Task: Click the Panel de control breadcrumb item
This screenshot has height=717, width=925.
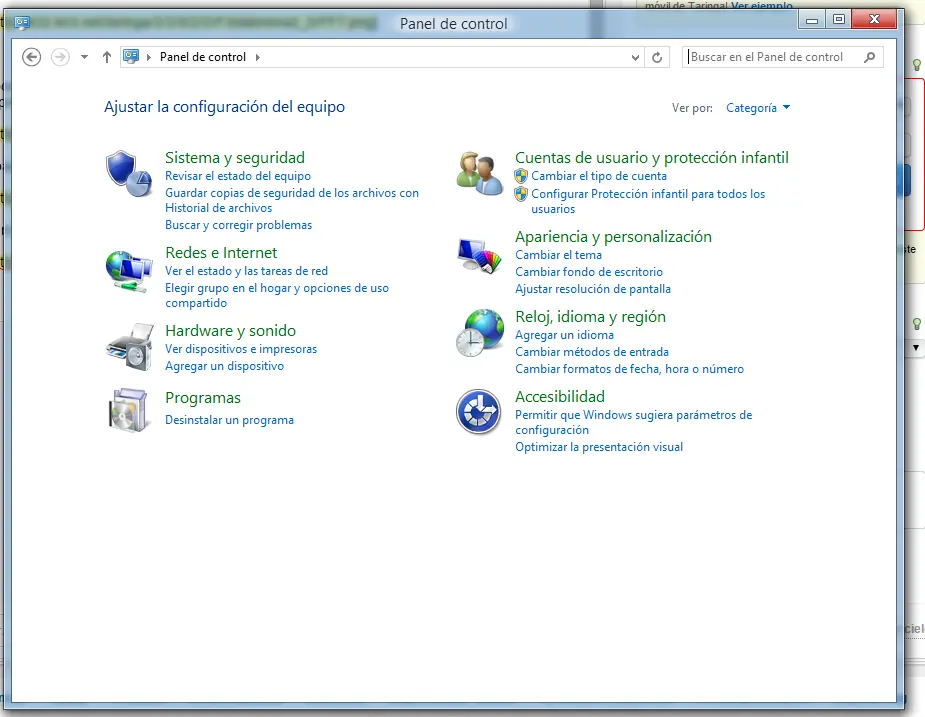Action: pos(203,57)
